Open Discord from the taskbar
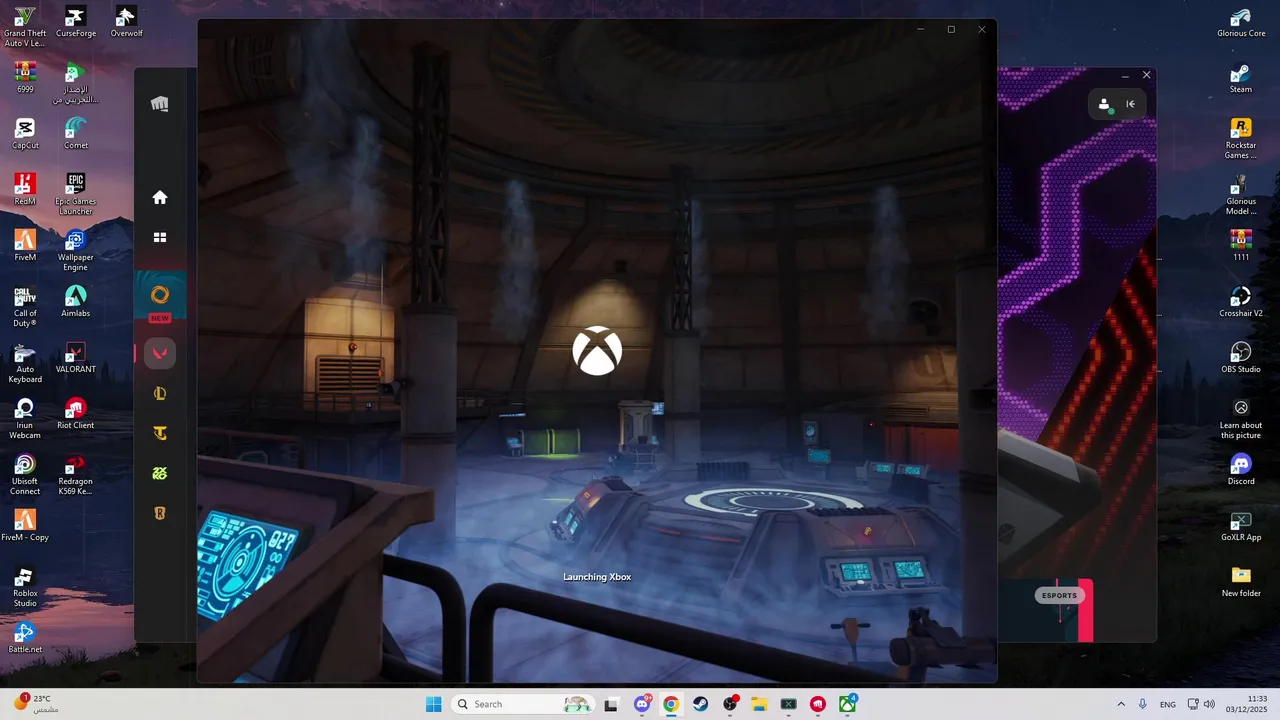 (x=642, y=704)
